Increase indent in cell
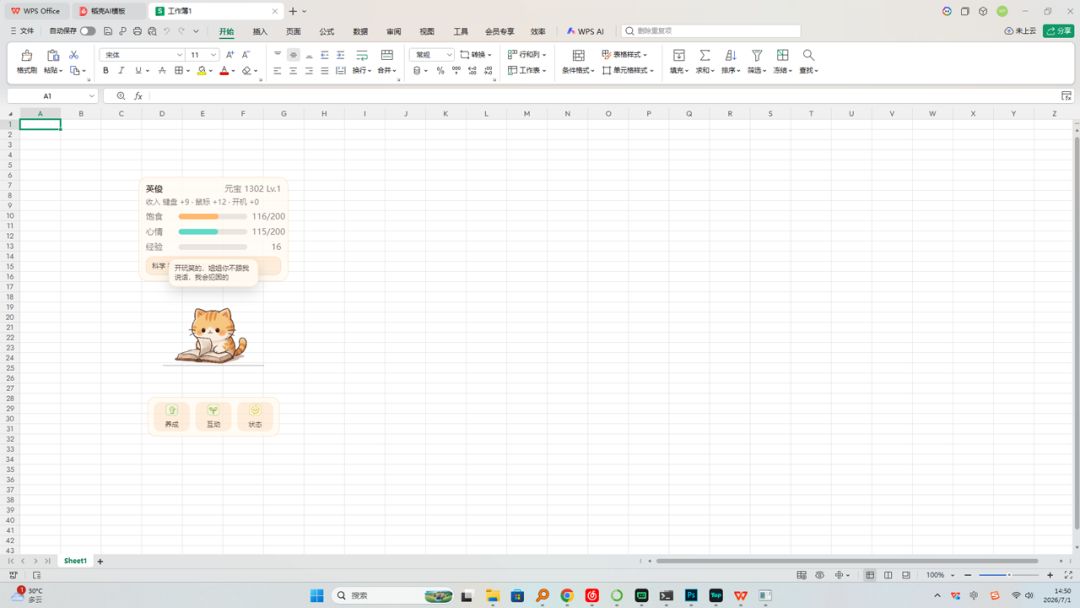 coord(340,54)
